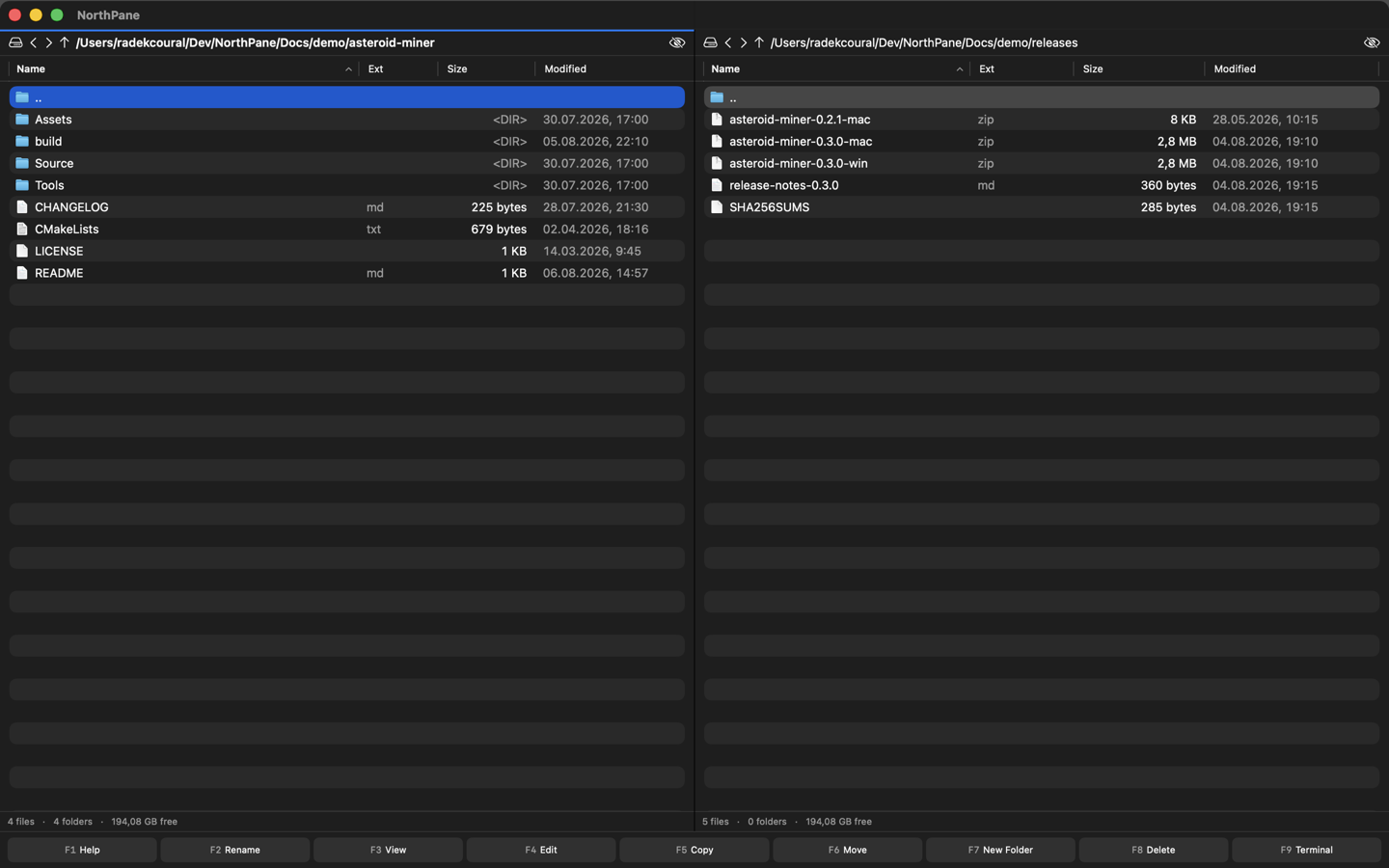The image size is (1389, 868).
Task: Click the README file icon
Action: (22, 273)
